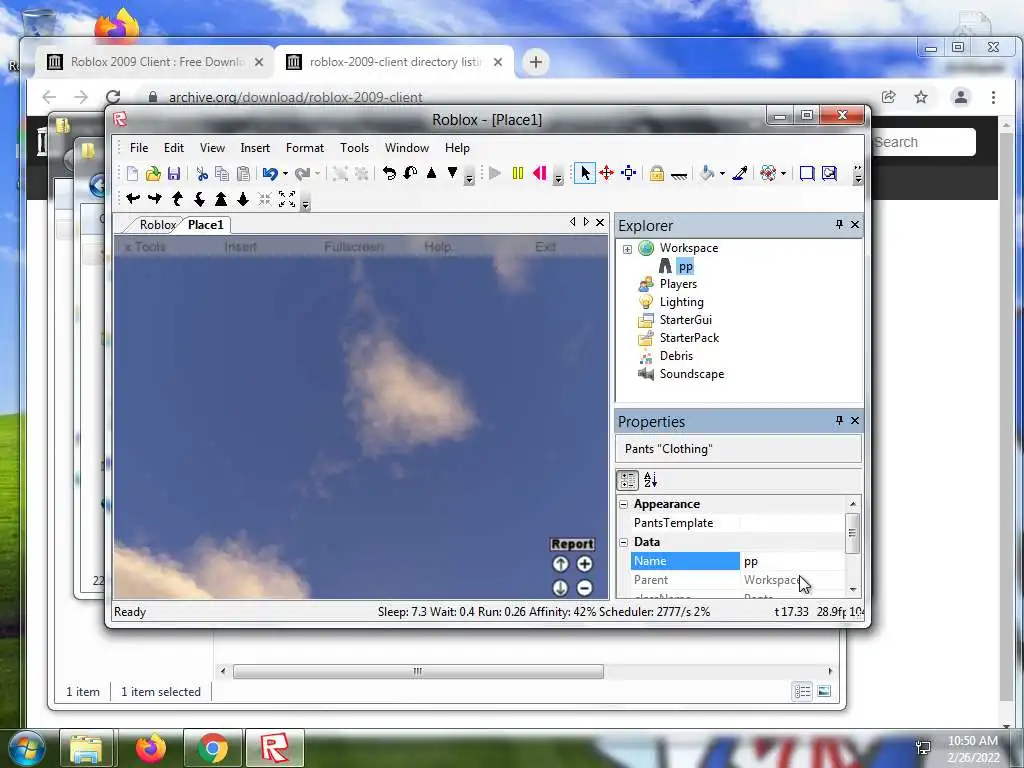
Task: Click the Name property value pp
Action: click(x=792, y=561)
